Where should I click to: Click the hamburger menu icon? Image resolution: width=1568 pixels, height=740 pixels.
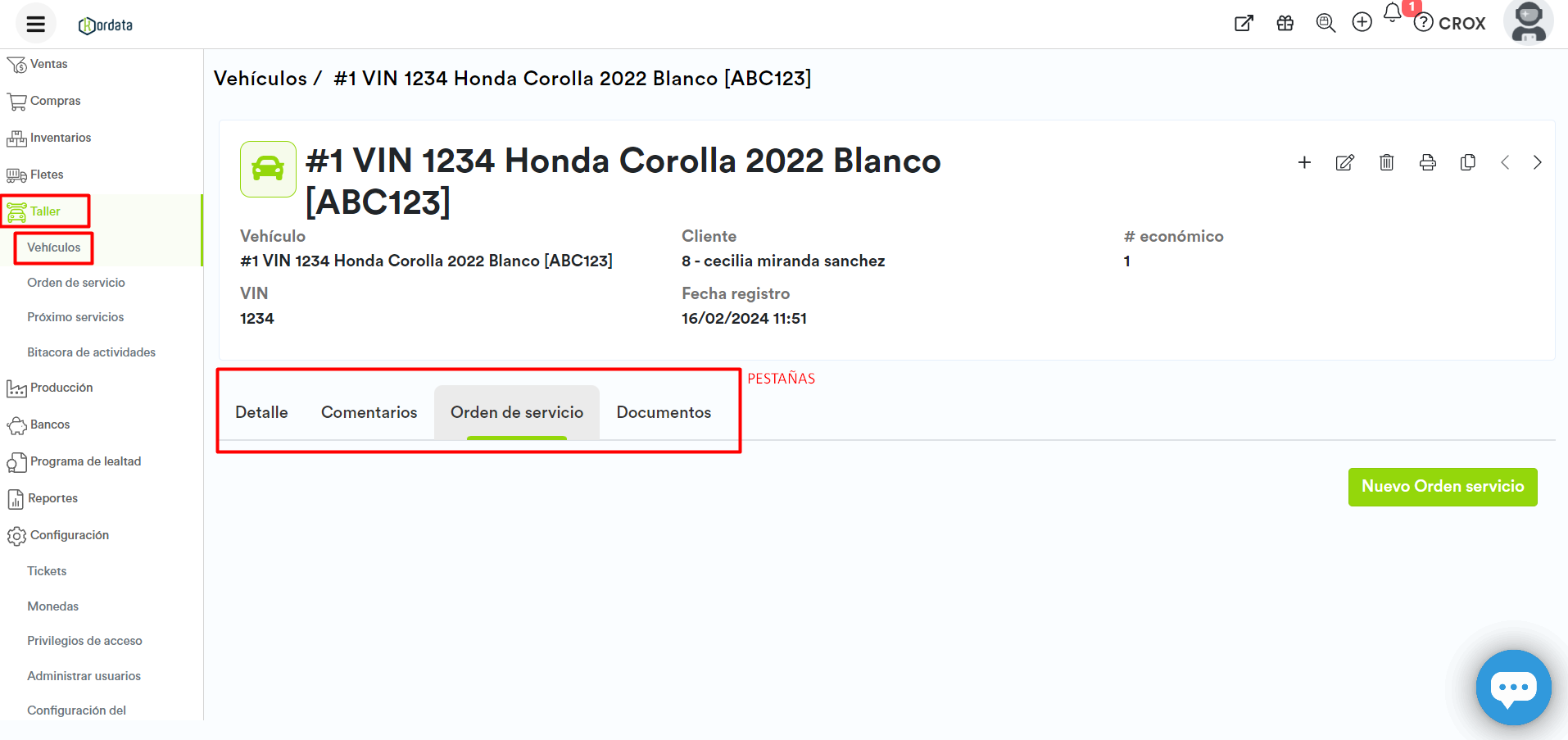click(35, 24)
